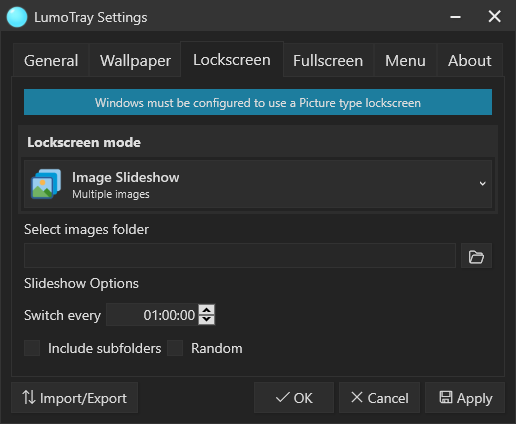Image resolution: width=516 pixels, height=424 pixels.
Task: Decrease Switch every time with down arrow
Action: 207,320
